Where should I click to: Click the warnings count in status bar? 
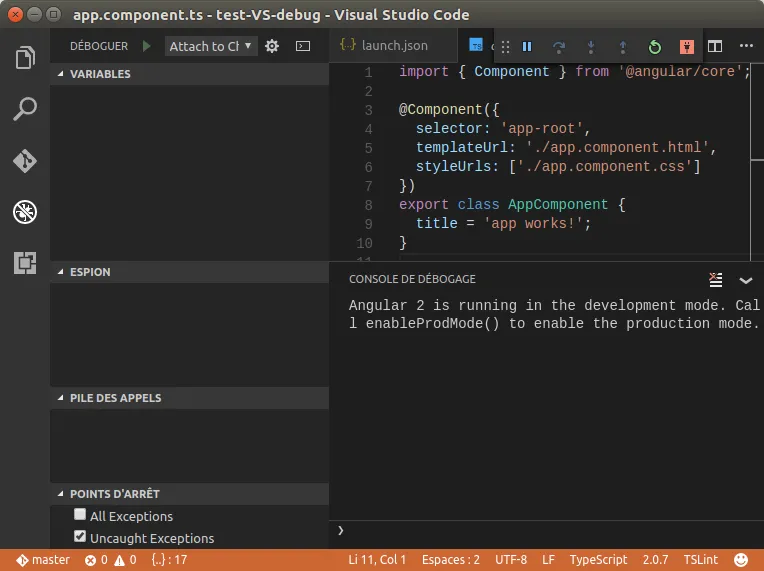point(125,560)
